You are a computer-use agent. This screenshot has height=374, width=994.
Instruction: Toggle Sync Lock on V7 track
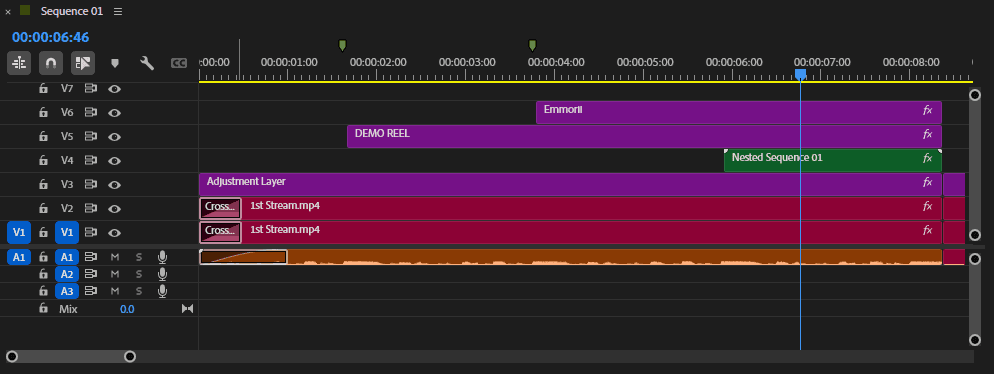91,89
